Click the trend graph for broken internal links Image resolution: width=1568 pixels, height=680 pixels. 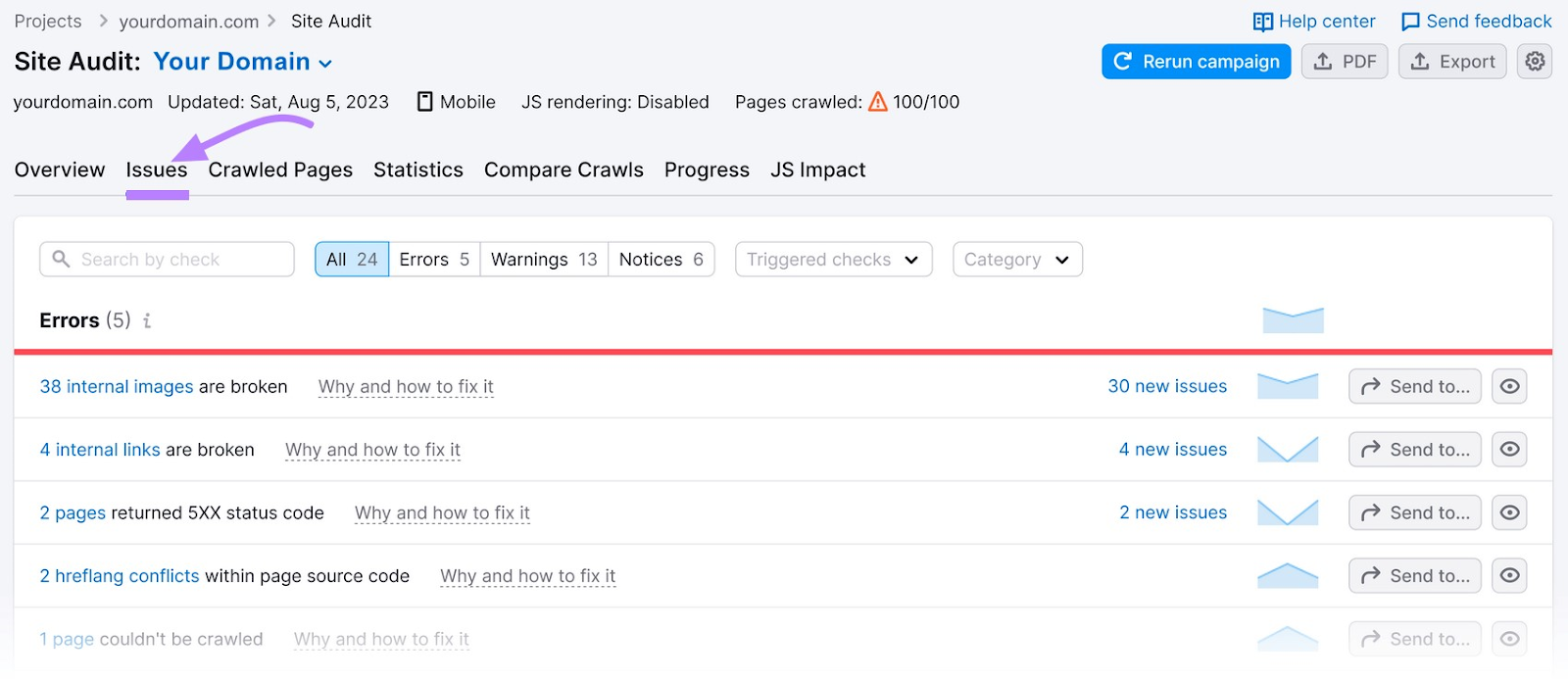point(1288,450)
